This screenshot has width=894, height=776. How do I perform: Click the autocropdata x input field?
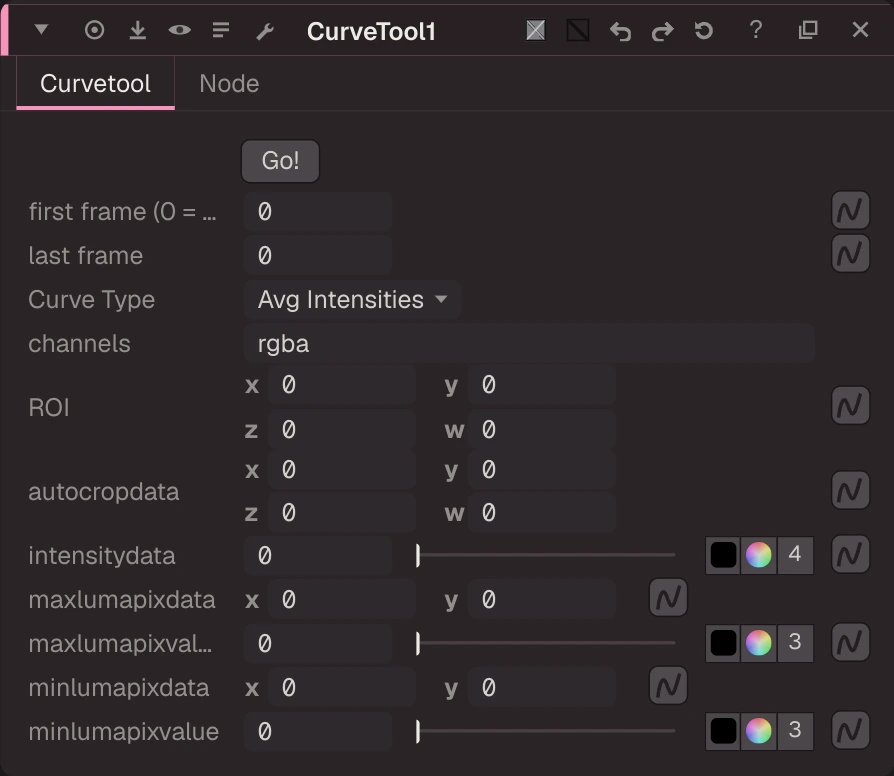[342, 470]
